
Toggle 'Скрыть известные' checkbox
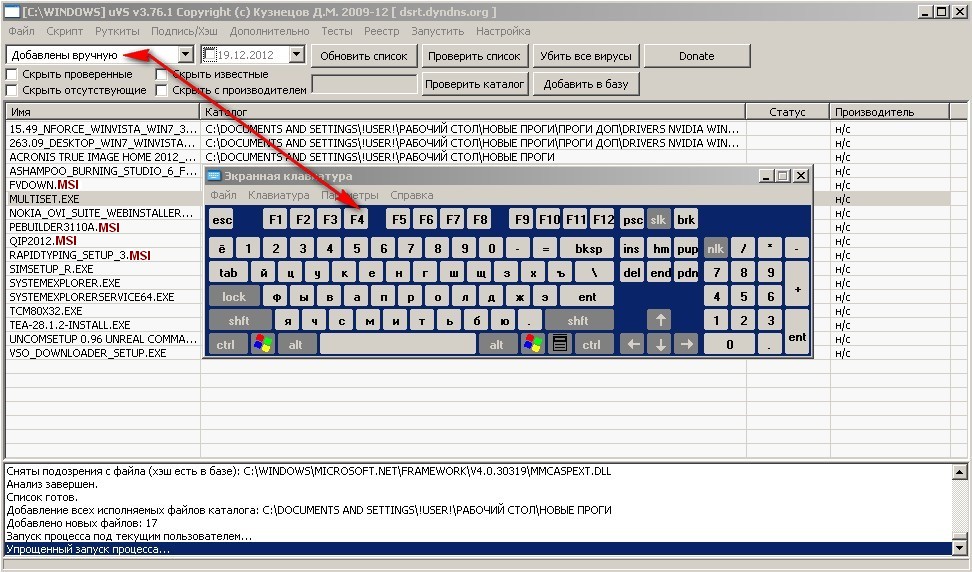[x=161, y=74]
